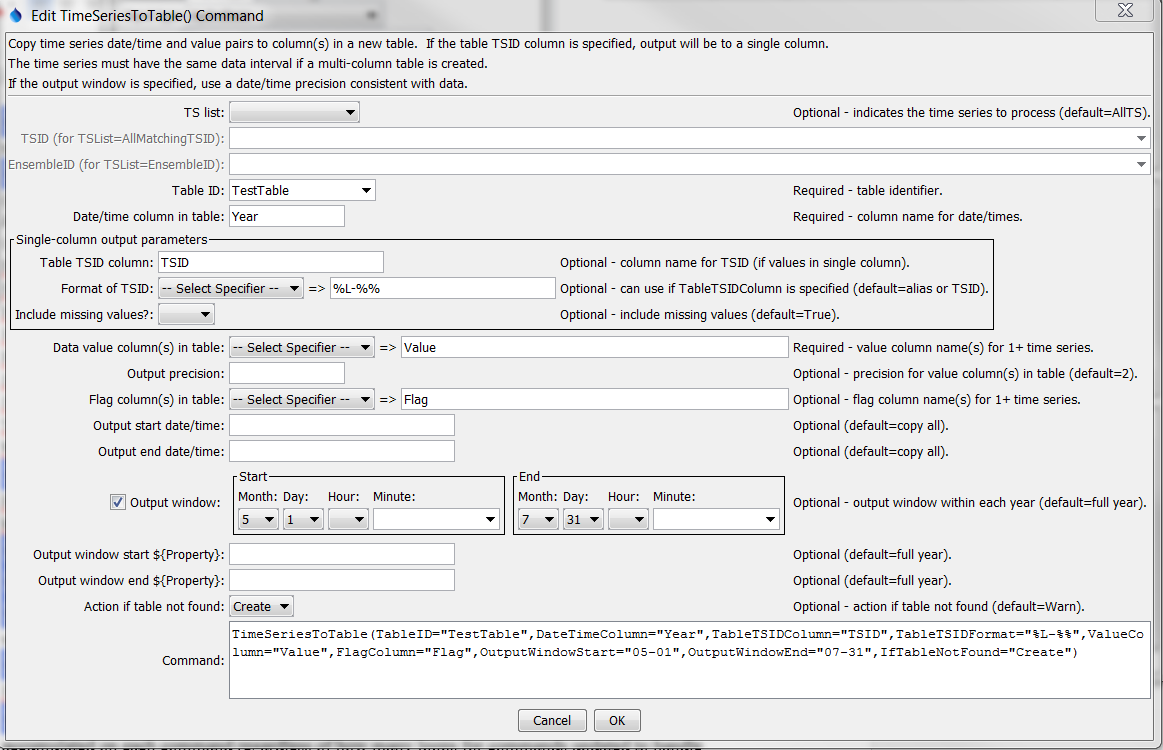Open the TS list dropdown

click(x=294, y=113)
